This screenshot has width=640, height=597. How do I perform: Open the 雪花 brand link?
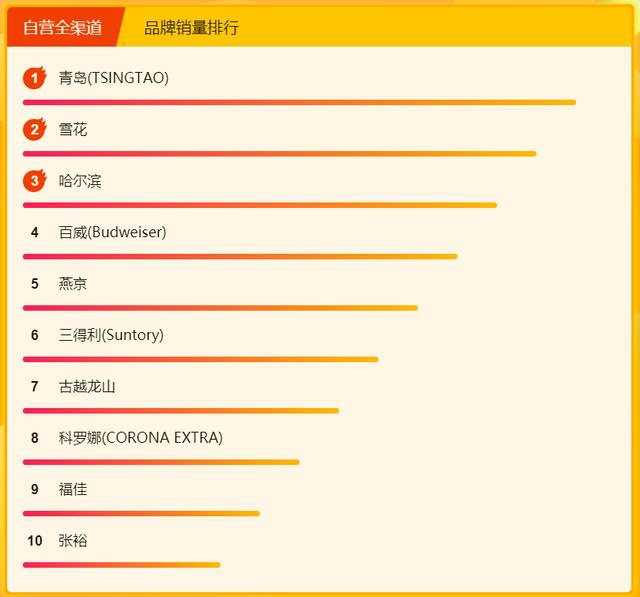(x=73, y=130)
